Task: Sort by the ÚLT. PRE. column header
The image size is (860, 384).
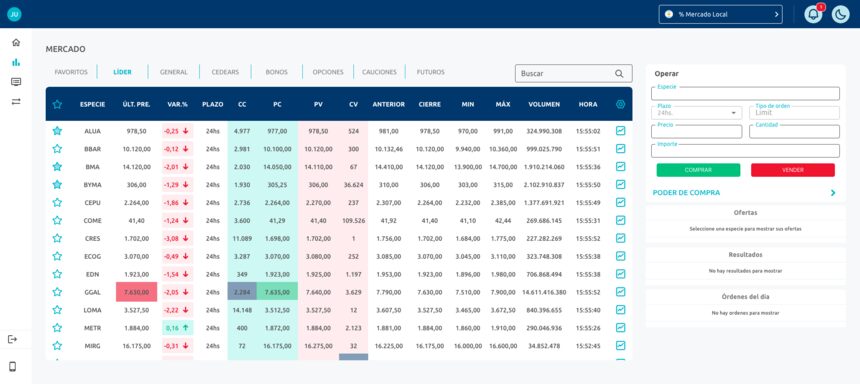Action: [x=136, y=104]
